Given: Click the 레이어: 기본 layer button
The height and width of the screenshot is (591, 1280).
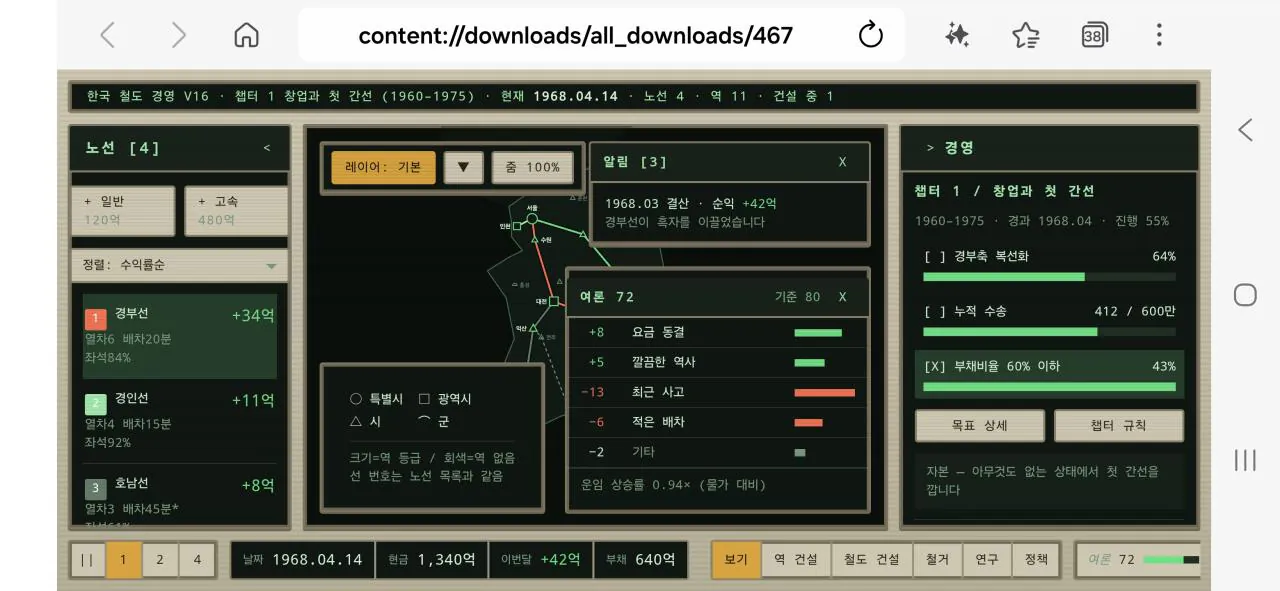Looking at the screenshot, I should click(384, 167).
